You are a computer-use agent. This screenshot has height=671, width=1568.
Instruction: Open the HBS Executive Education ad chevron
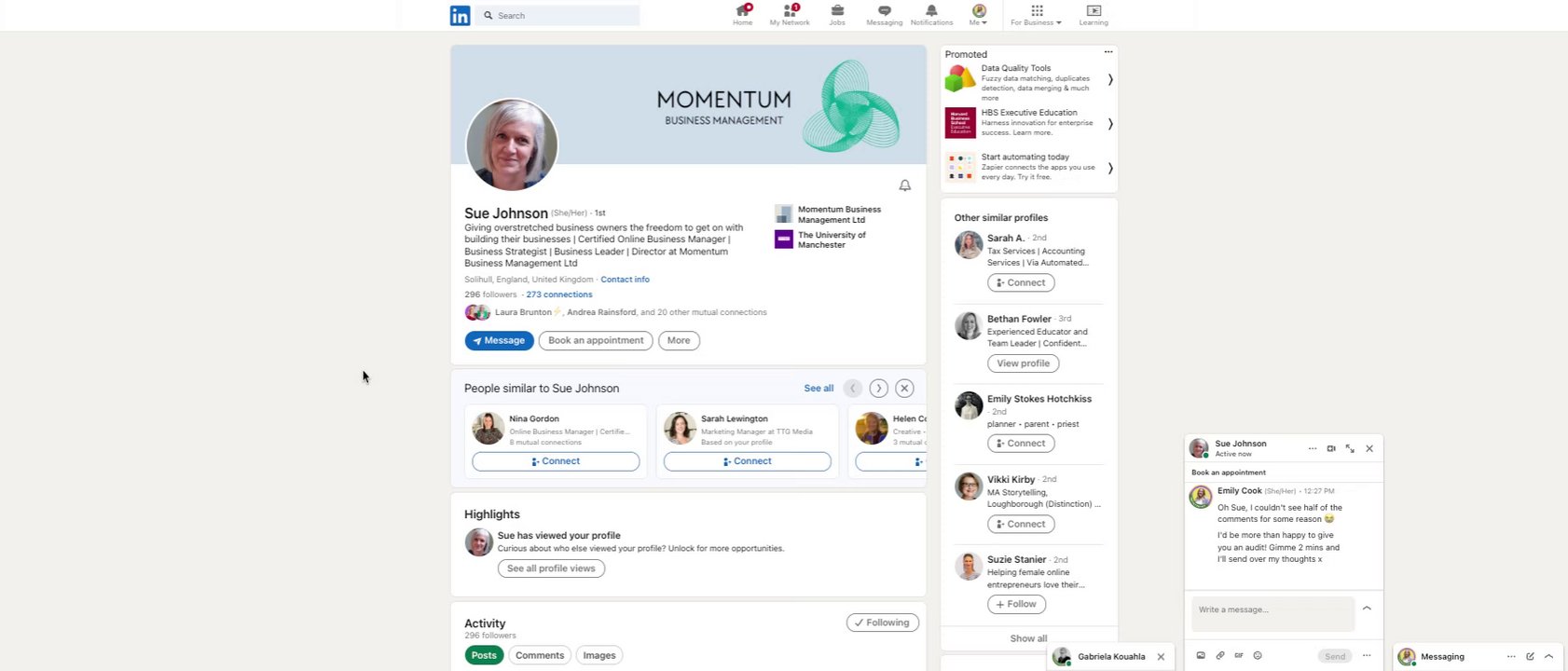point(1109,123)
